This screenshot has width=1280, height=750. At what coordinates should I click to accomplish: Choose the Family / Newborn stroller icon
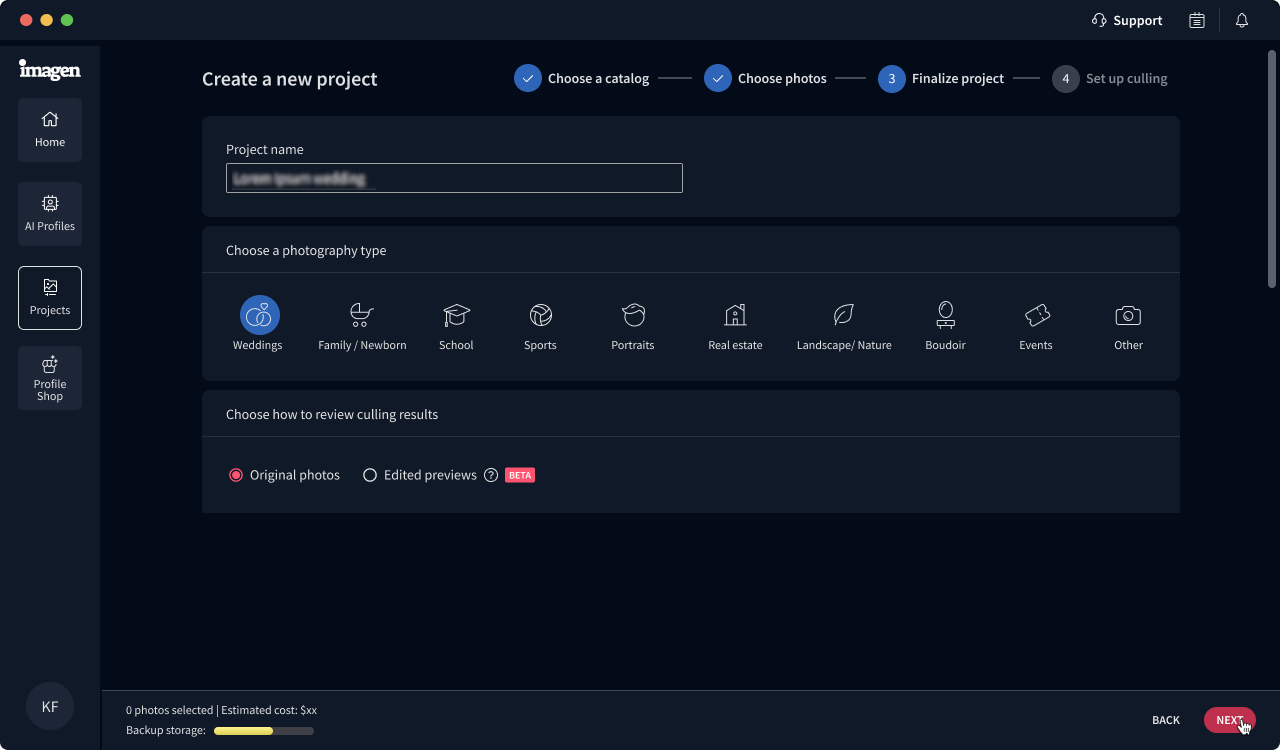(x=362, y=315)
